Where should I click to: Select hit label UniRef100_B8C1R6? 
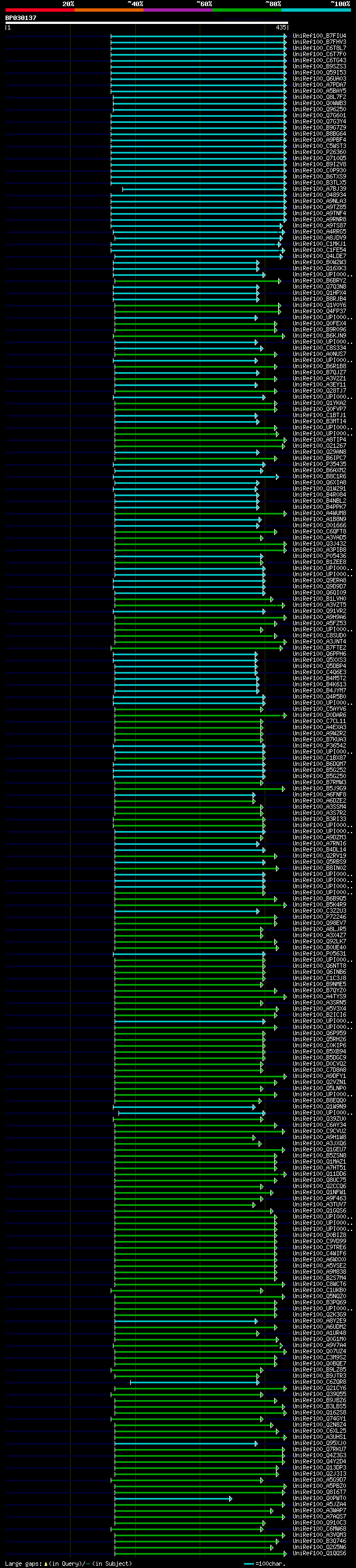(319, 477)
